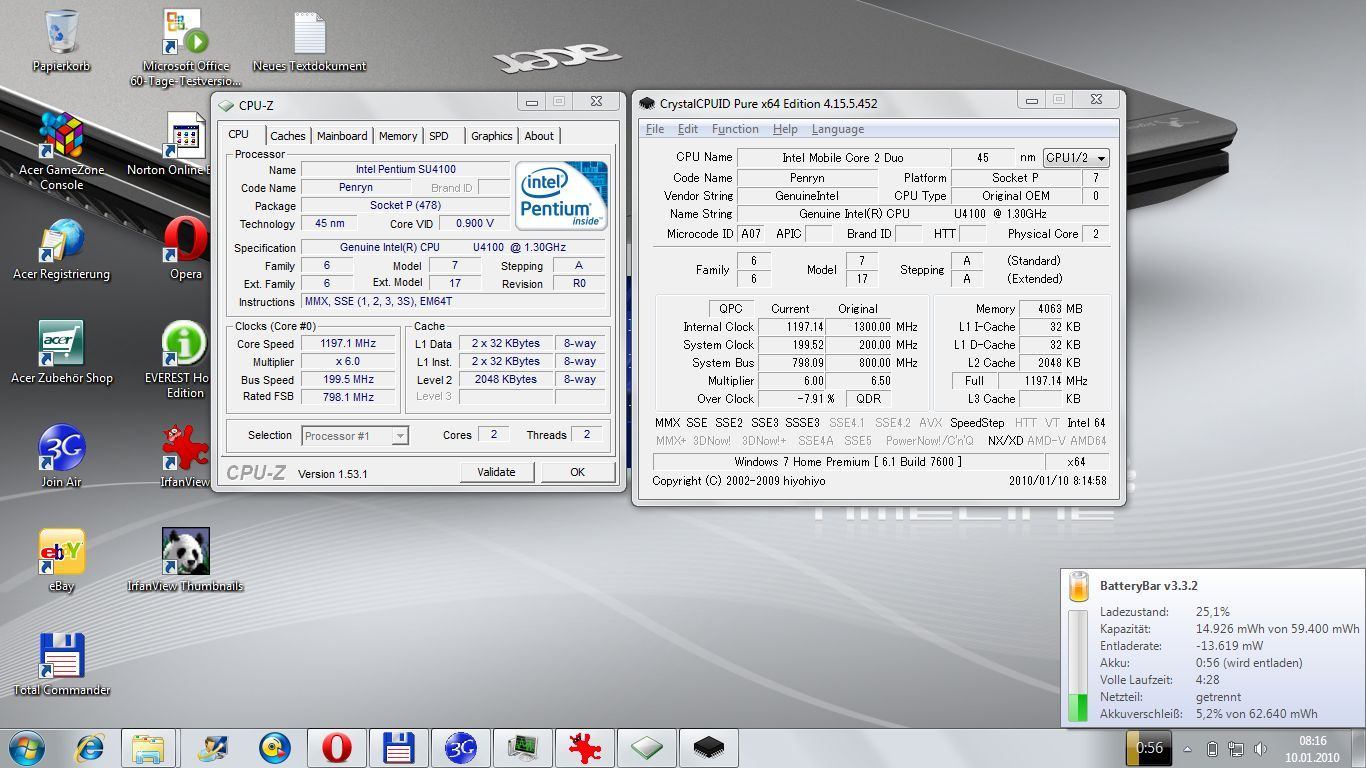The image size is (1366, 768).
Task: Click the OK button in CPU-Z
Action: pos(577,472)
